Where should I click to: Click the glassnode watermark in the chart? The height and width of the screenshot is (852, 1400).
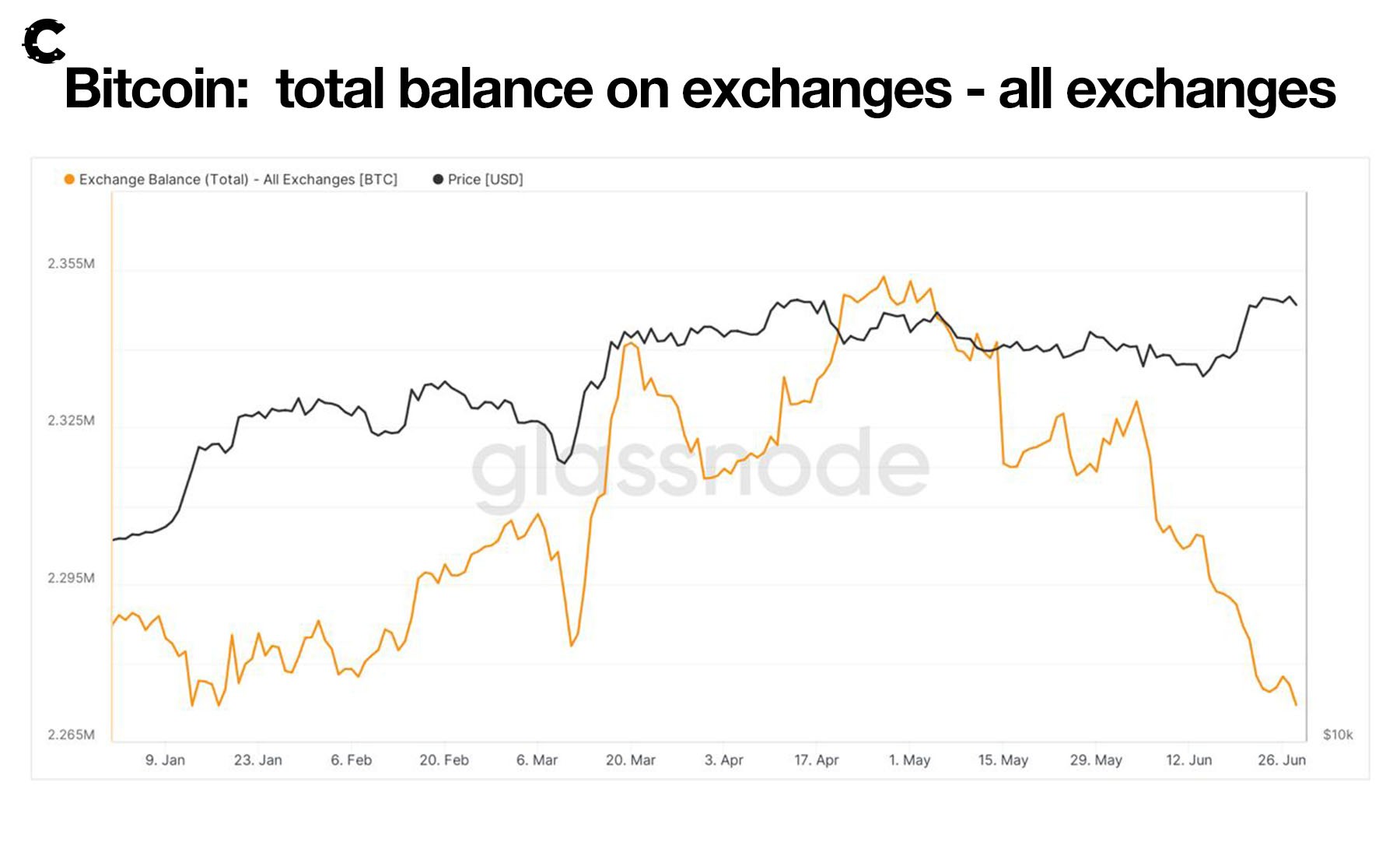point(700,467)
